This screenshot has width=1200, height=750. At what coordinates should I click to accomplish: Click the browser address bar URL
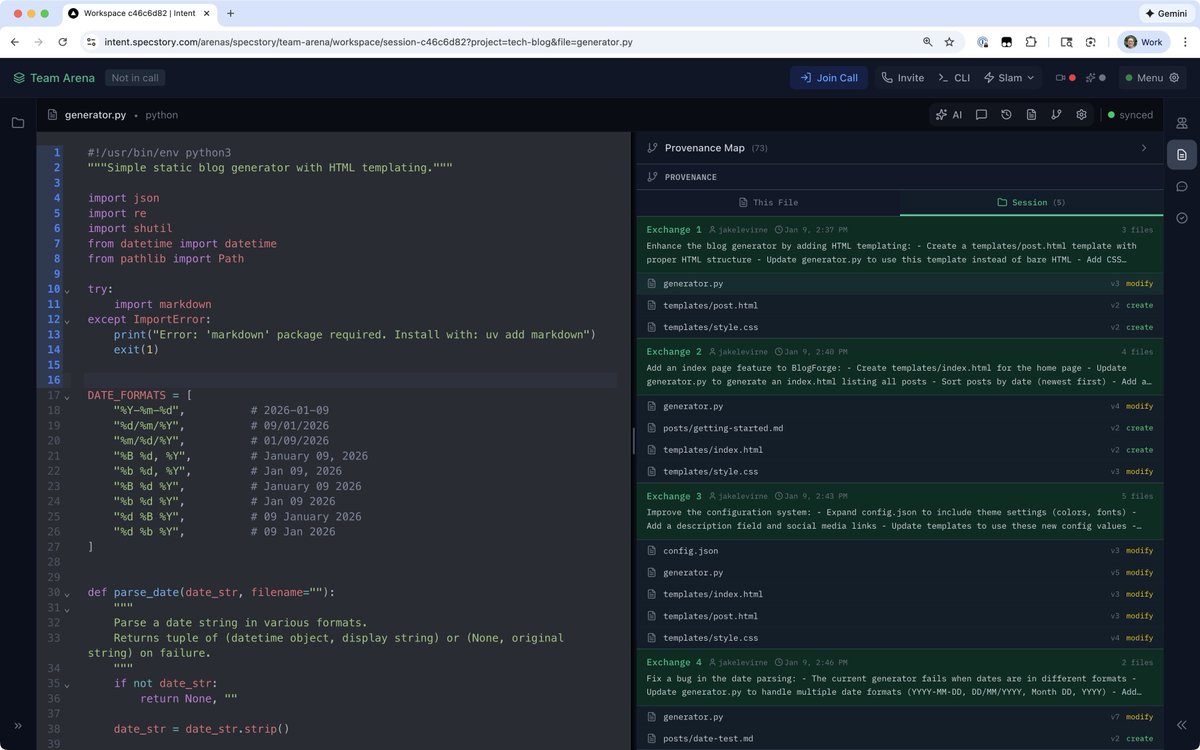(369, 42)
